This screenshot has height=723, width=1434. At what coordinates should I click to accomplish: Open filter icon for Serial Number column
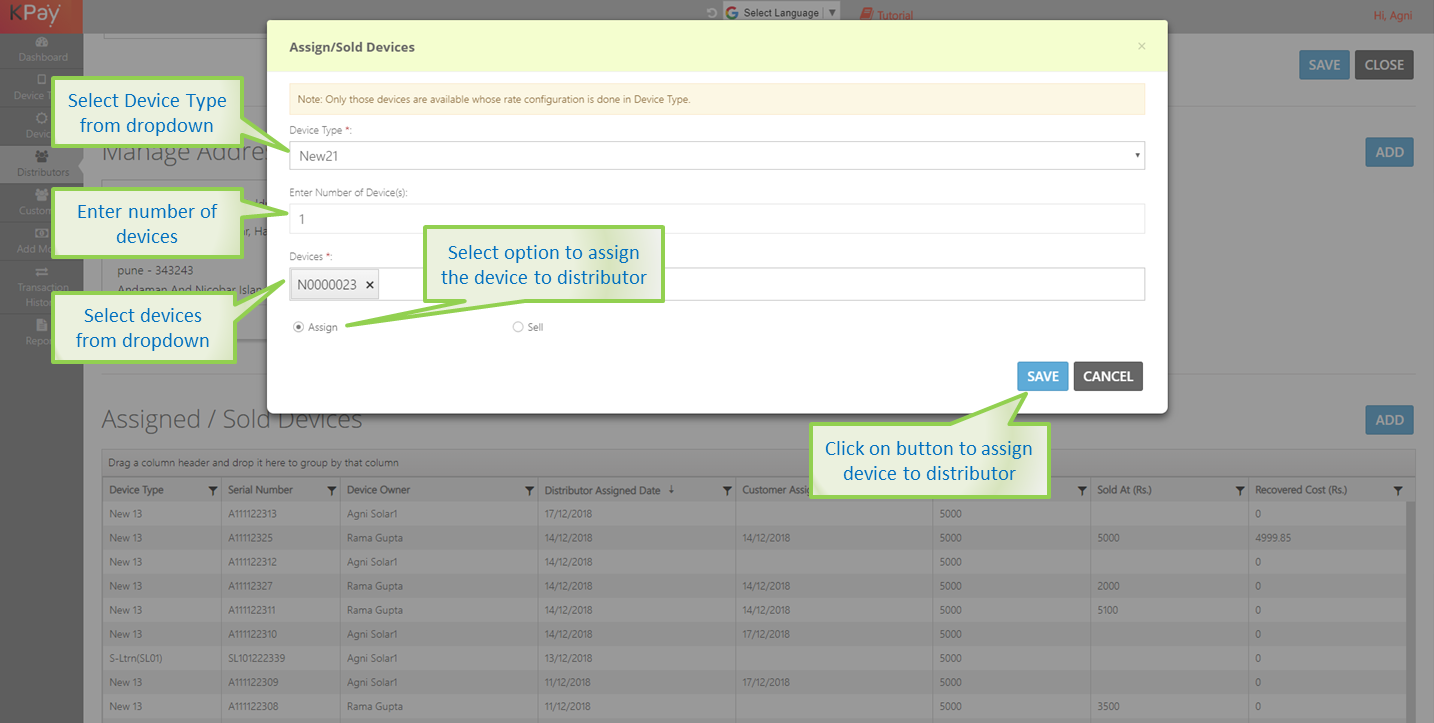pos(331,491)
